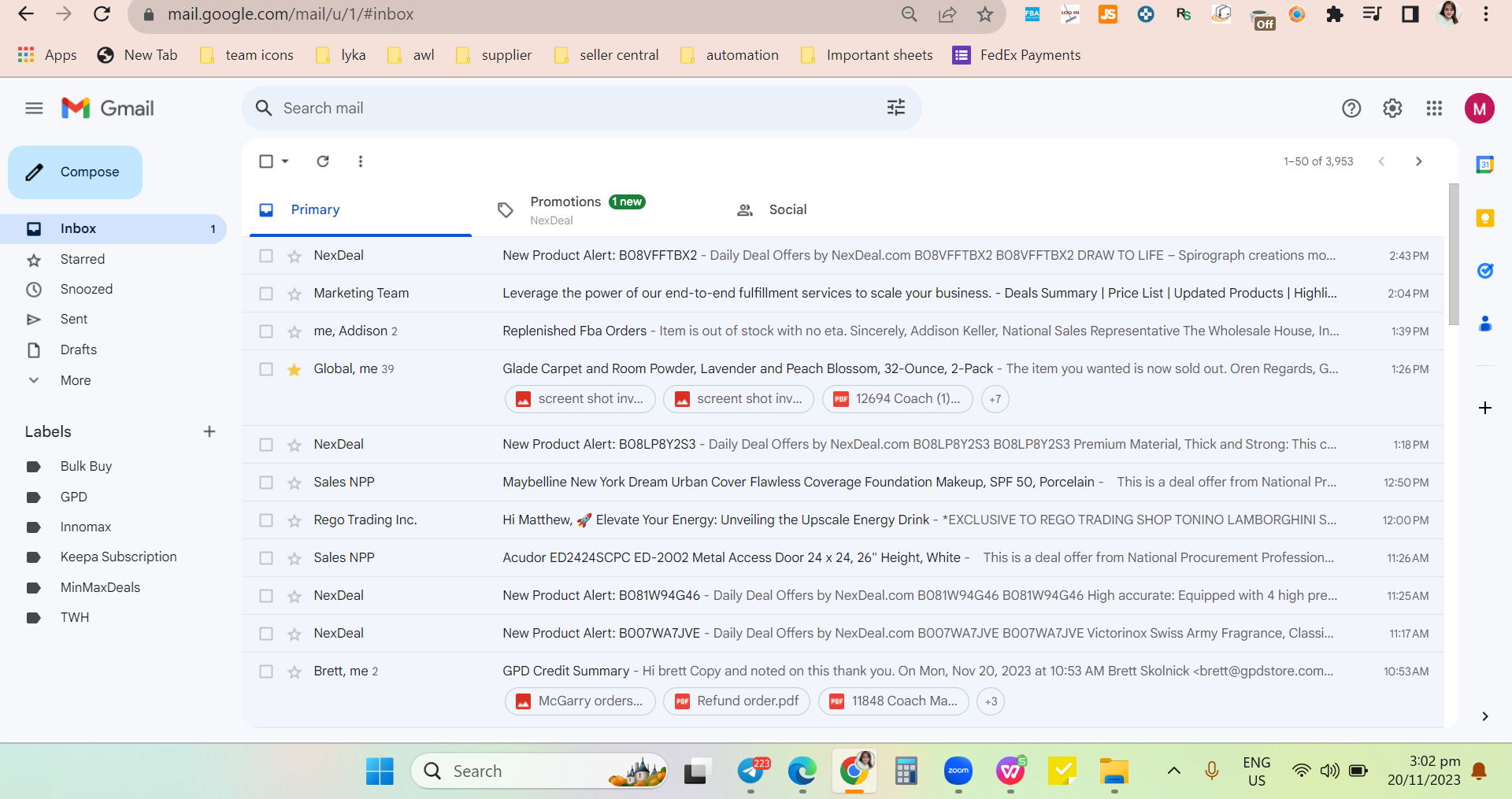Show more attachments with +3 chip
Image resolution: width=1512 pixels, height=799 pixels.
(991, 701)
